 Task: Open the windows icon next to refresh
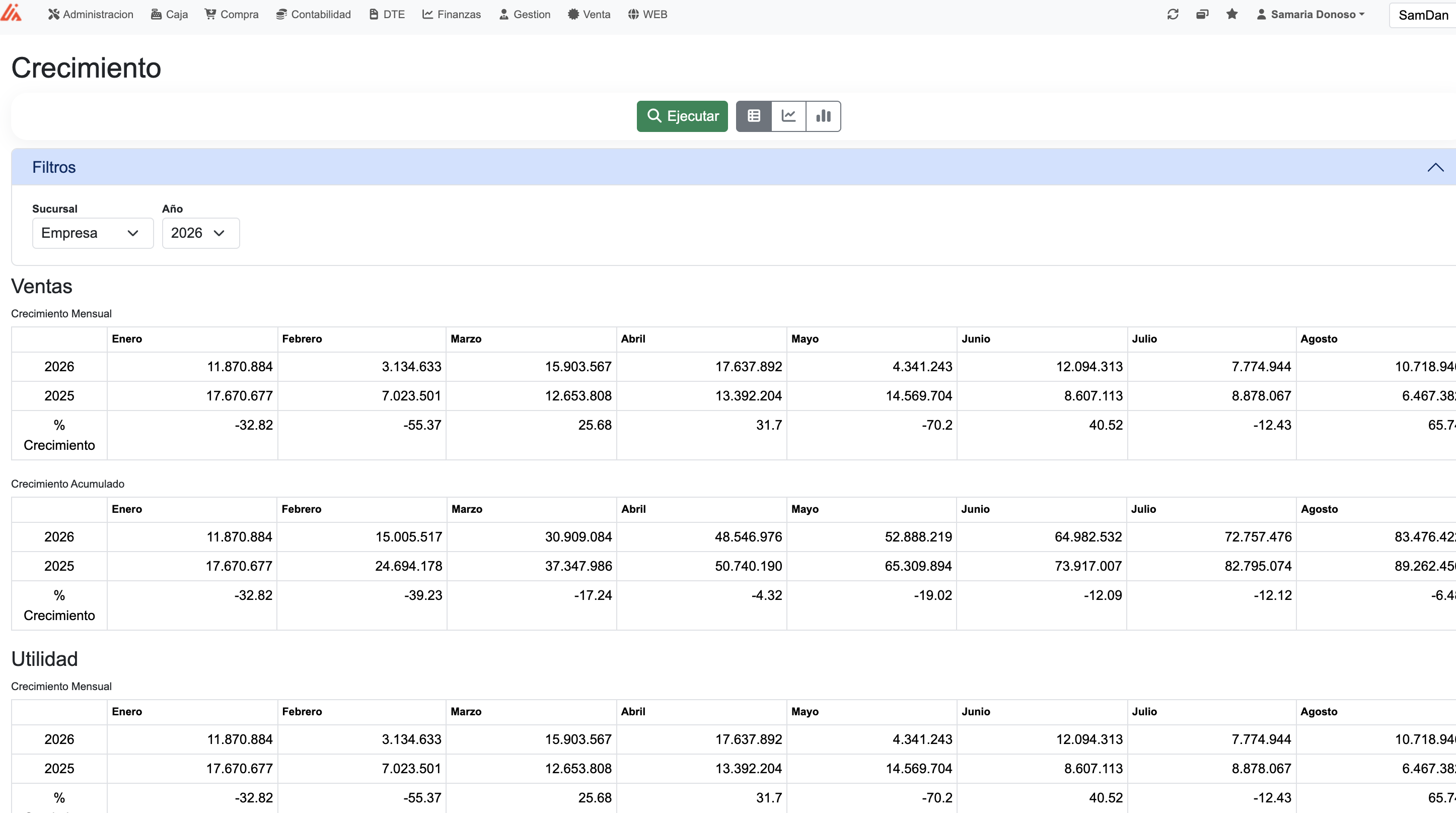(1202, 14)
